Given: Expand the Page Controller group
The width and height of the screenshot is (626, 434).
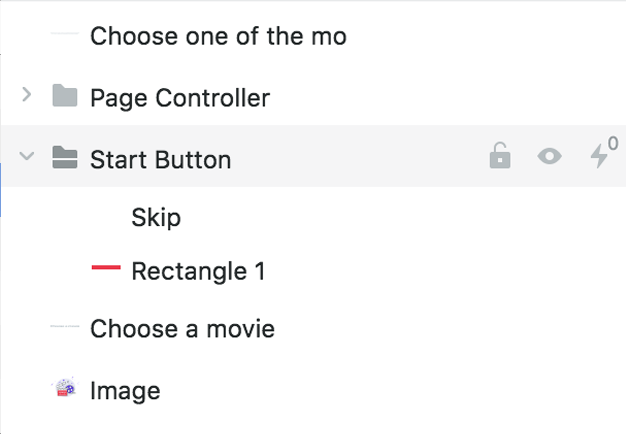Looking at the screenshot, I should point(27,95).
